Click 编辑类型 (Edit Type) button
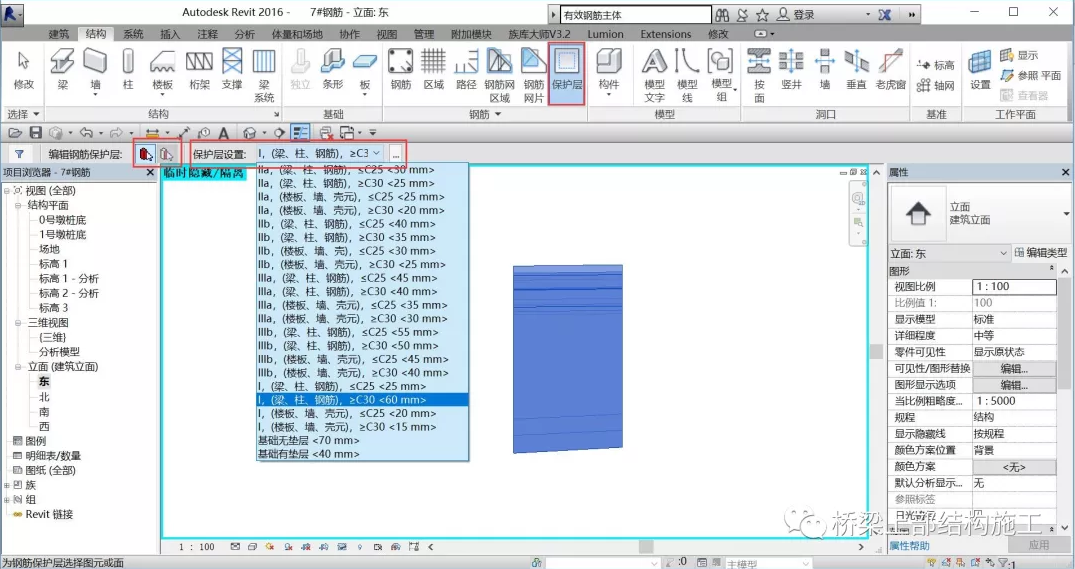Image resolution: width=1075 pixels, height=569 pixels. click(1041, 253)
